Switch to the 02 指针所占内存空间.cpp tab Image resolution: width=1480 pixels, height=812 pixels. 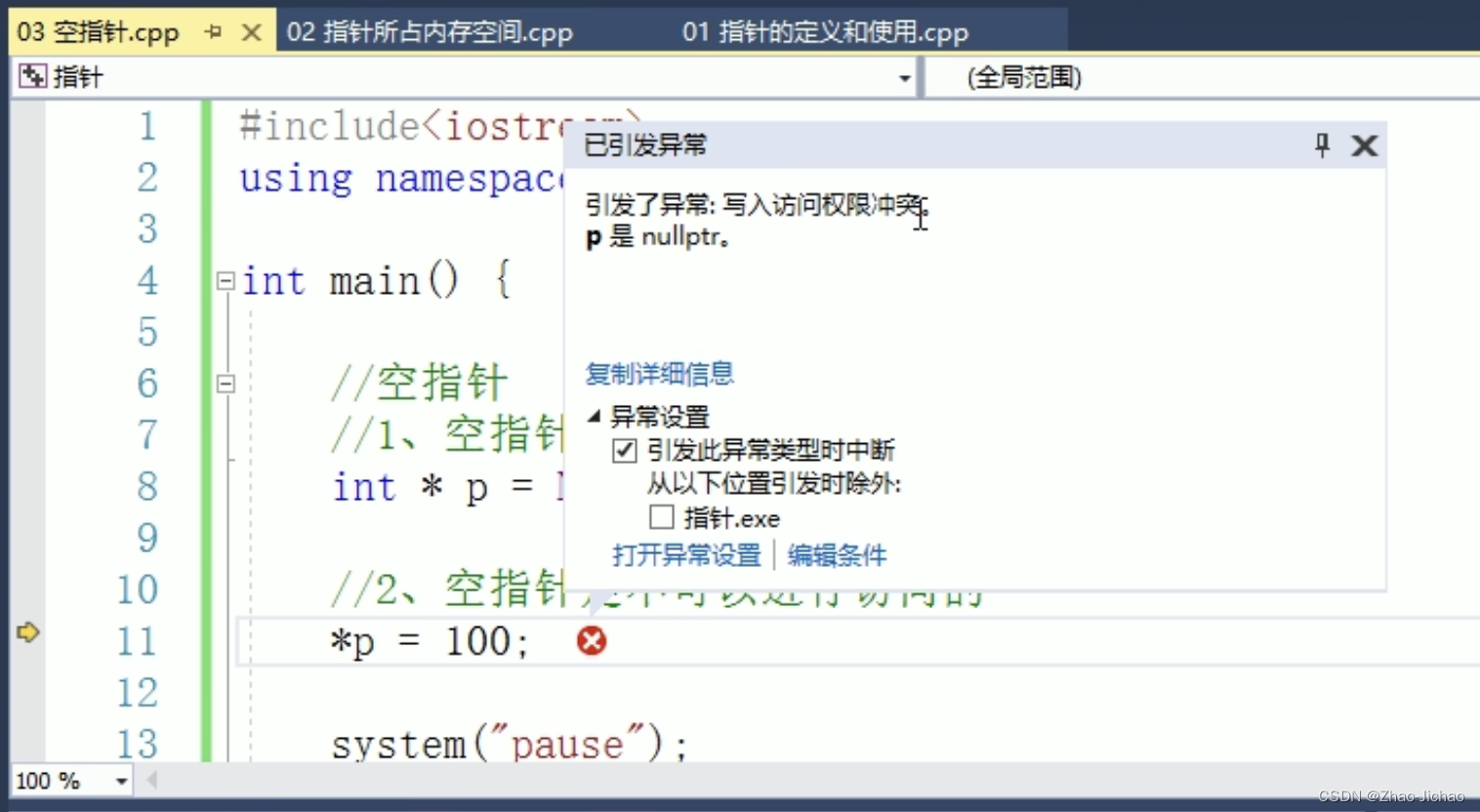[430, 32]
